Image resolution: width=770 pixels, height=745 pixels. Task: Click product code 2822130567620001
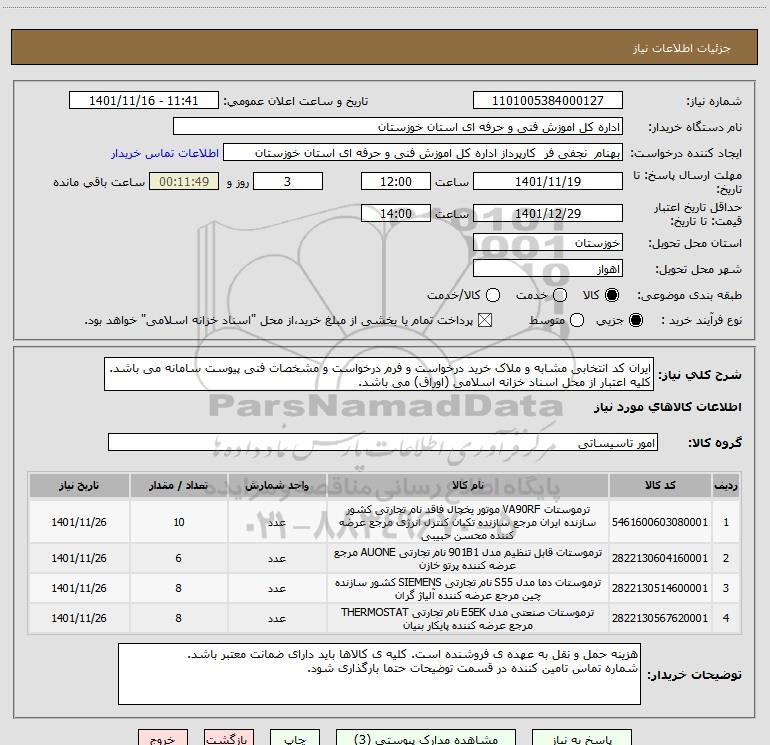tap(660, 618)
